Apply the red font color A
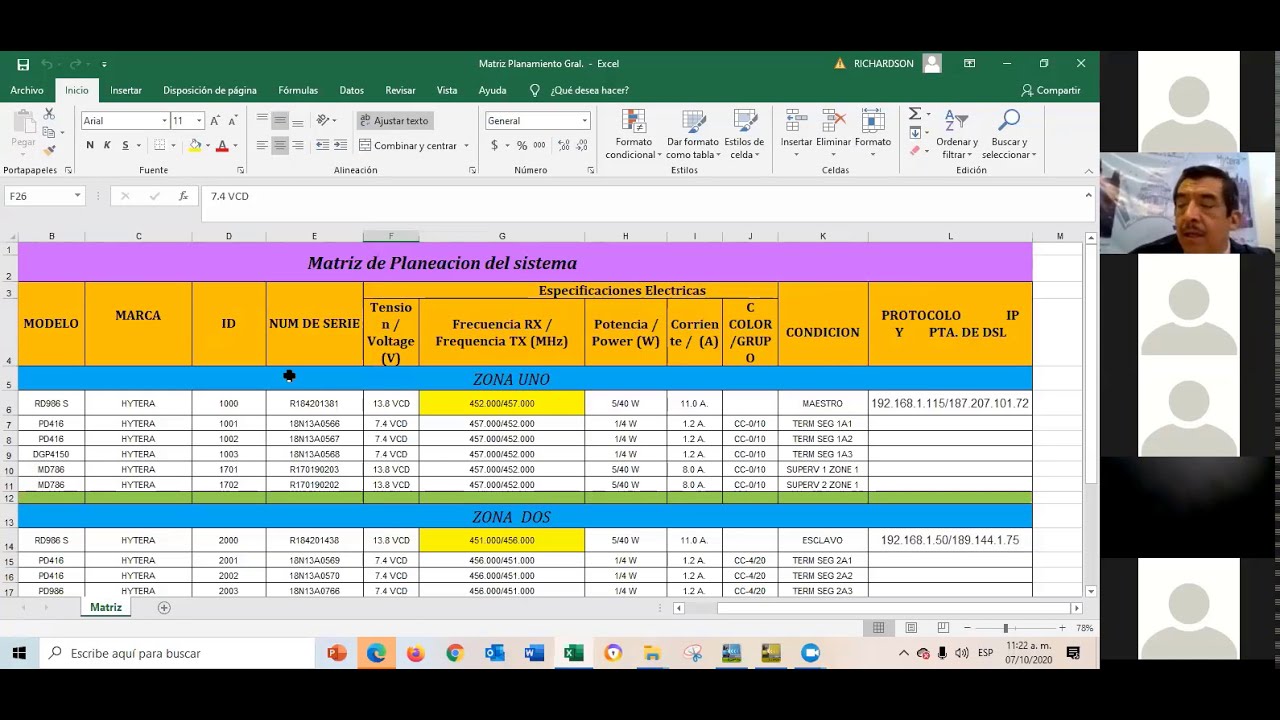The height and width of the screenshot is (720, 1280). pos(222,145)
